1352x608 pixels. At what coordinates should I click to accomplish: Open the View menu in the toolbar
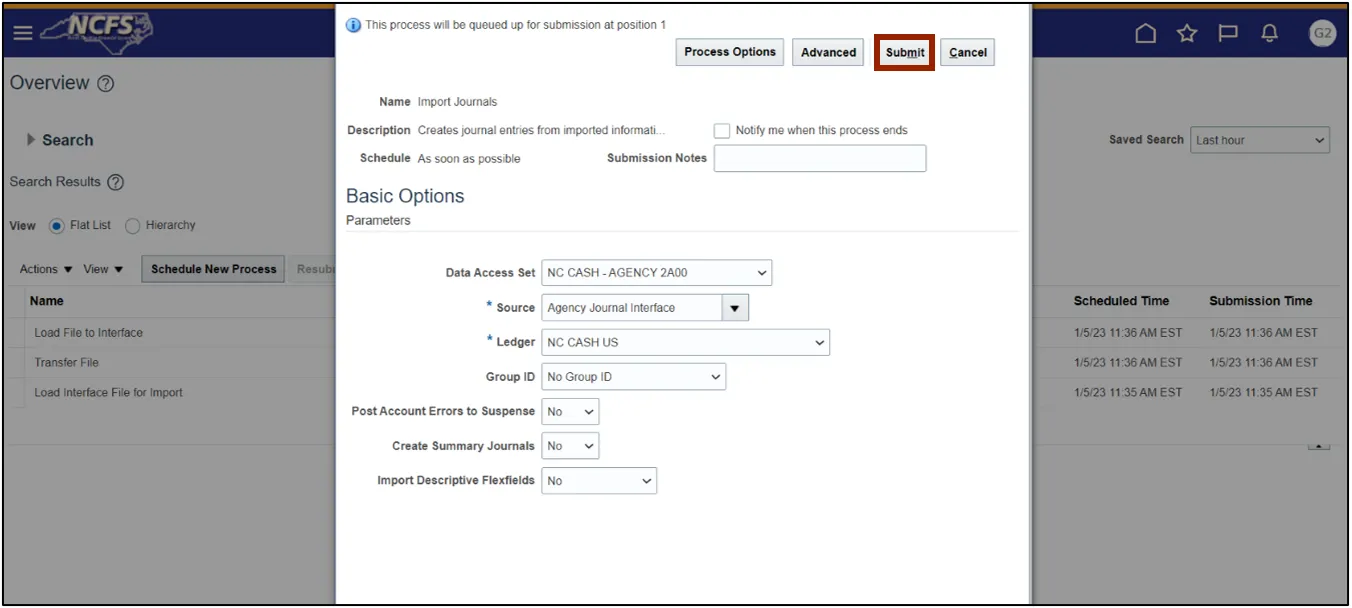point(103,269)
